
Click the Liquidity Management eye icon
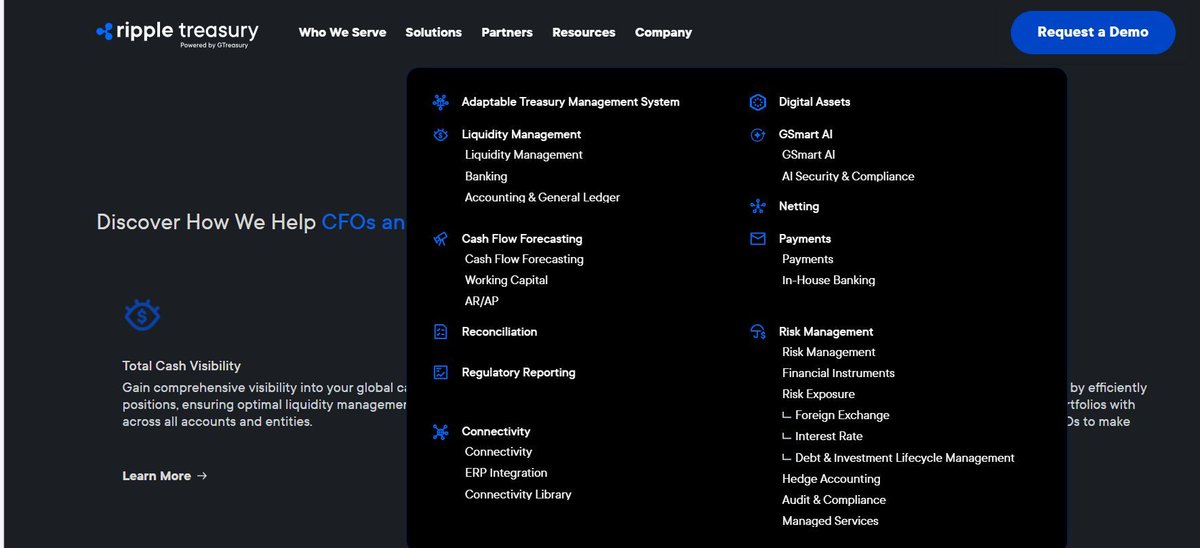[440, 134]
